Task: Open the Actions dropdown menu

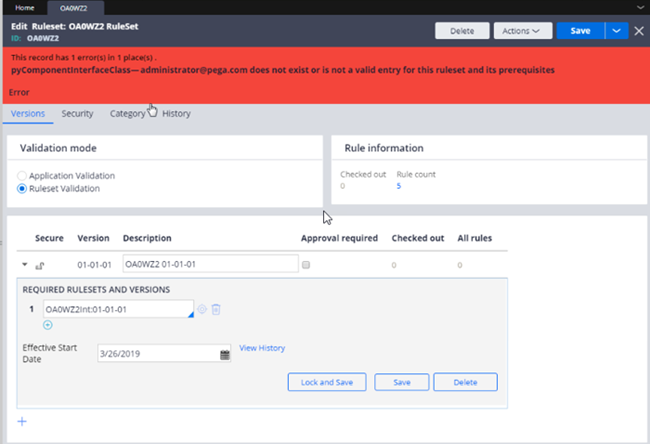Action: click(526, 31)
